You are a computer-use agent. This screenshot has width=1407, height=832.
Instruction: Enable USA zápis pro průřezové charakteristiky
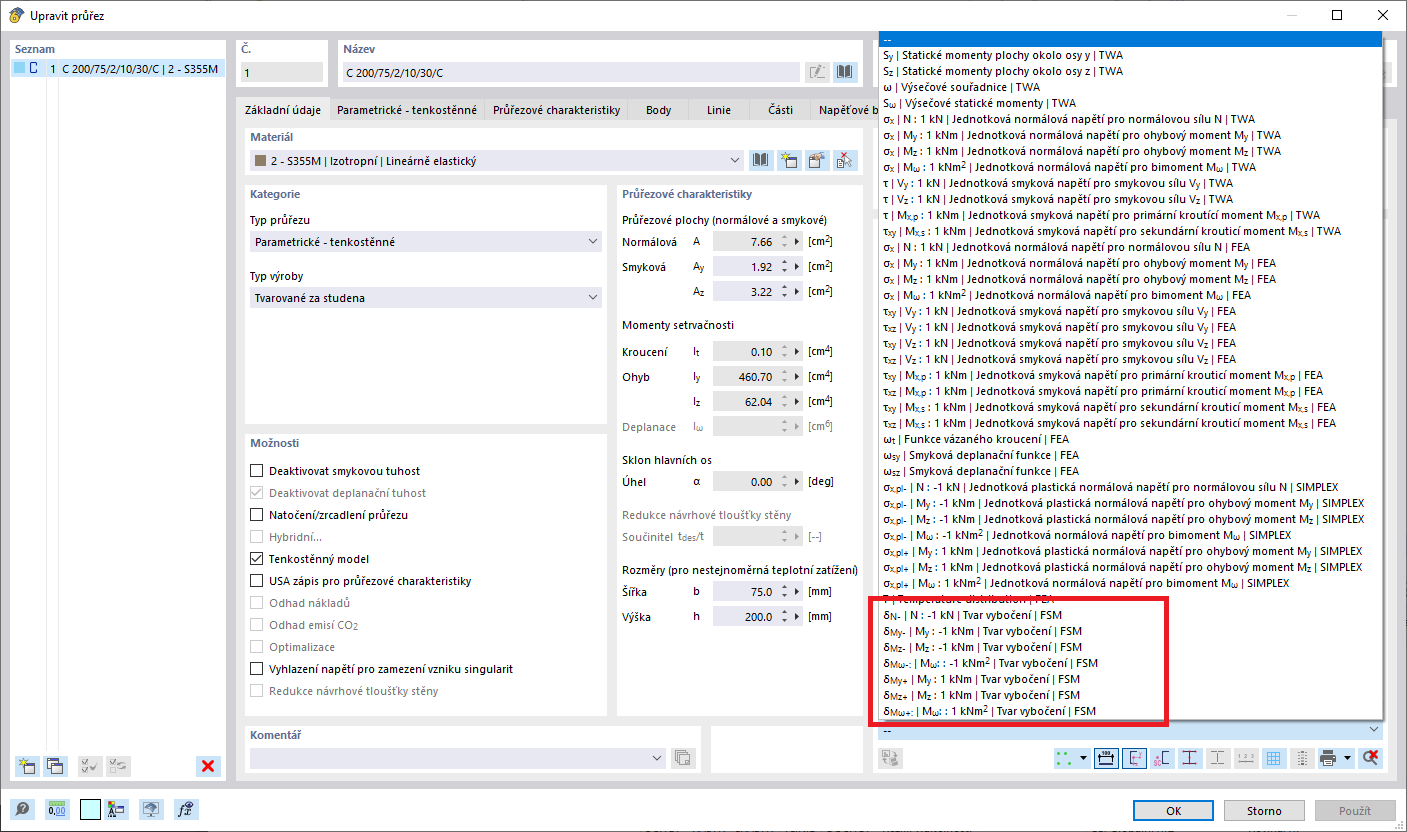[x=257, y=581]
